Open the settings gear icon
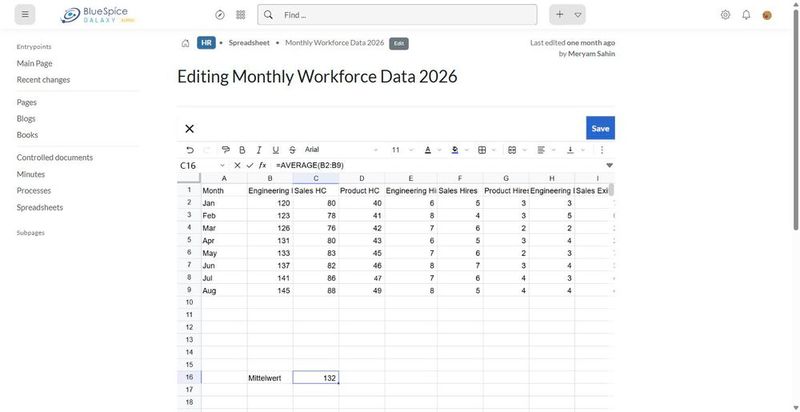 click(x=725, y=15)
